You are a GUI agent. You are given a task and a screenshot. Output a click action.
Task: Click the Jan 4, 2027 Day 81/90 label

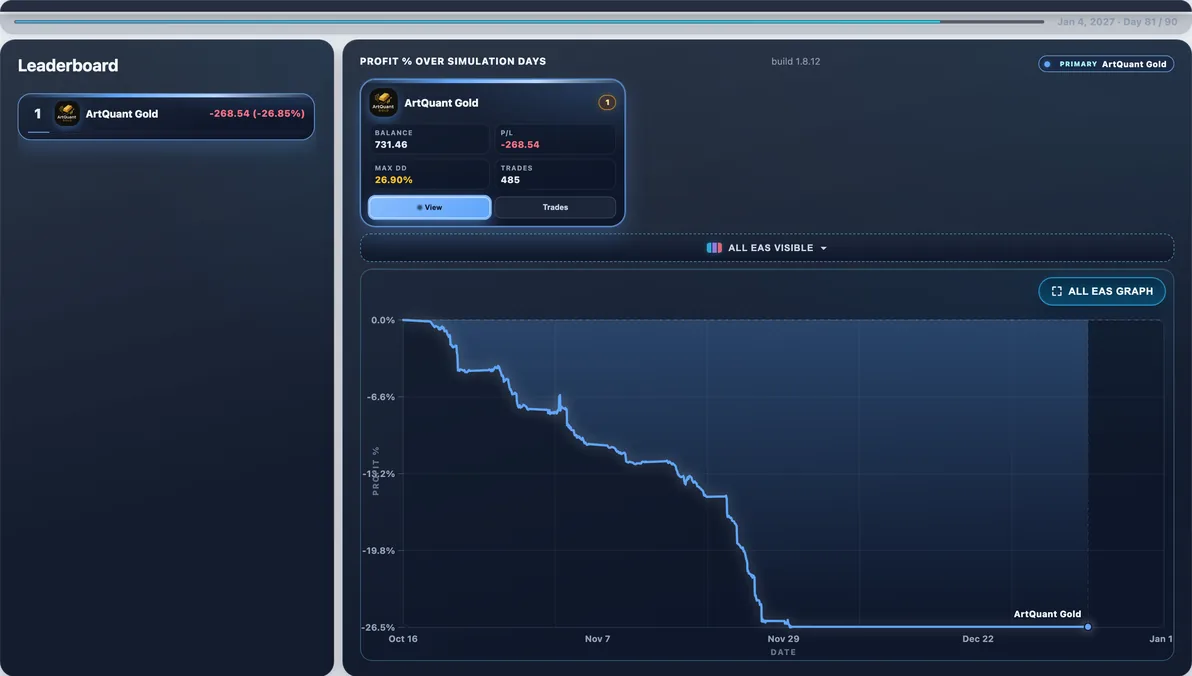[1117, 22]
